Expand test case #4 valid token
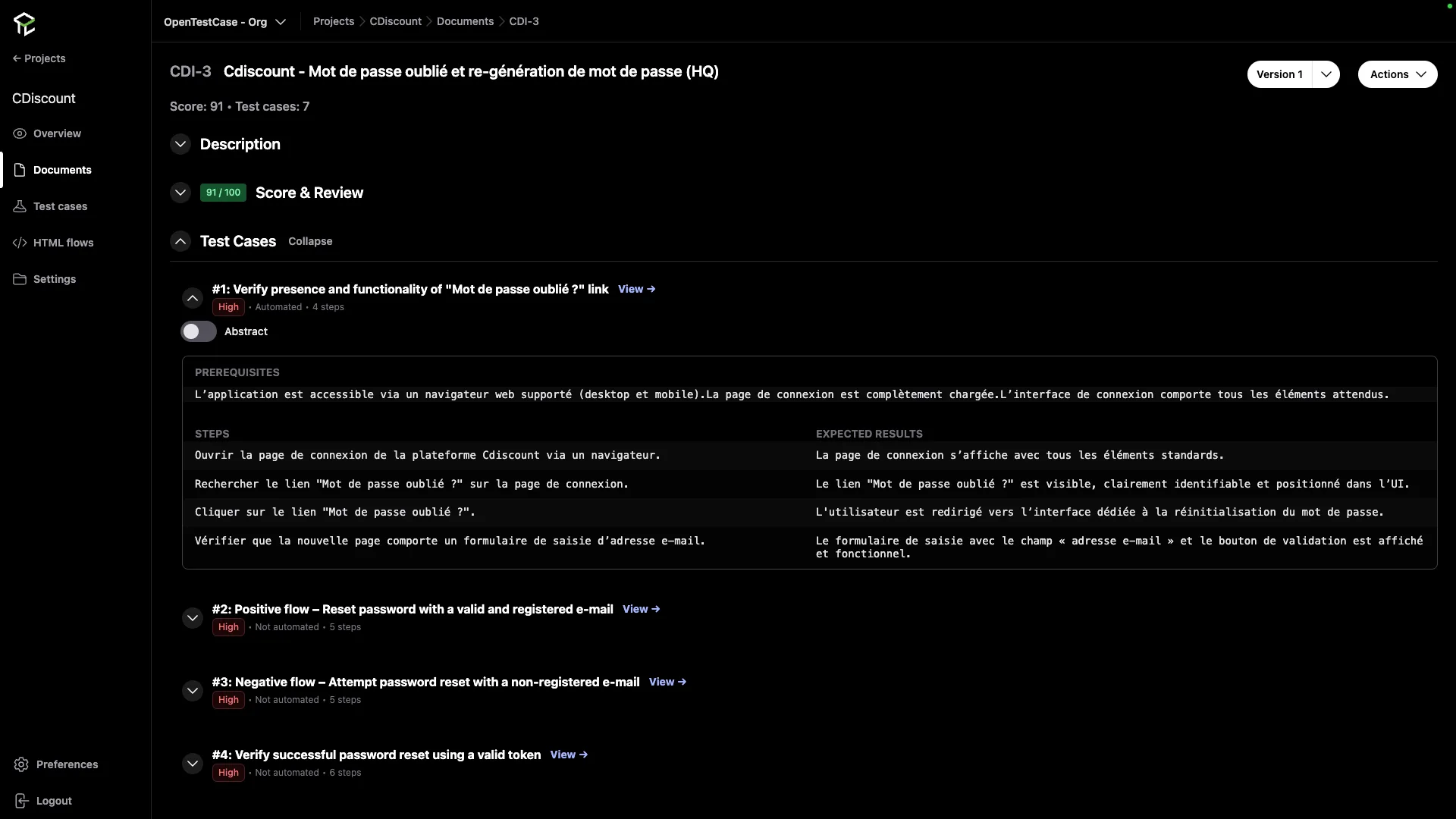The height and width of the screenshot is (819, 1456). (x=193, y=764)
